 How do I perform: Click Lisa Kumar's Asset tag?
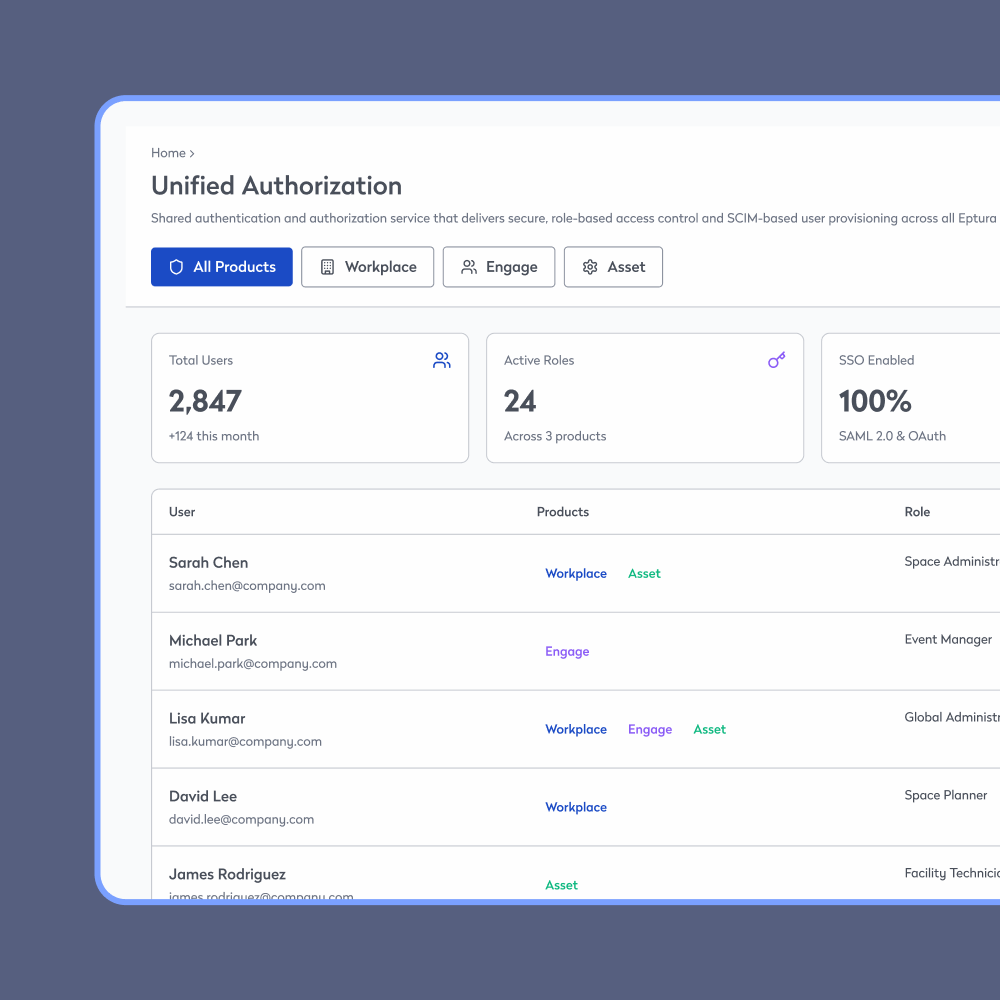coord(709,730)
